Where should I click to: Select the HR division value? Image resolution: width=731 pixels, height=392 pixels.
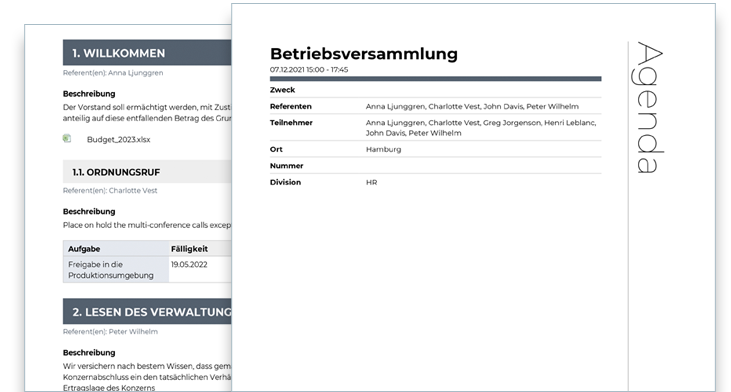pos(372,182)
